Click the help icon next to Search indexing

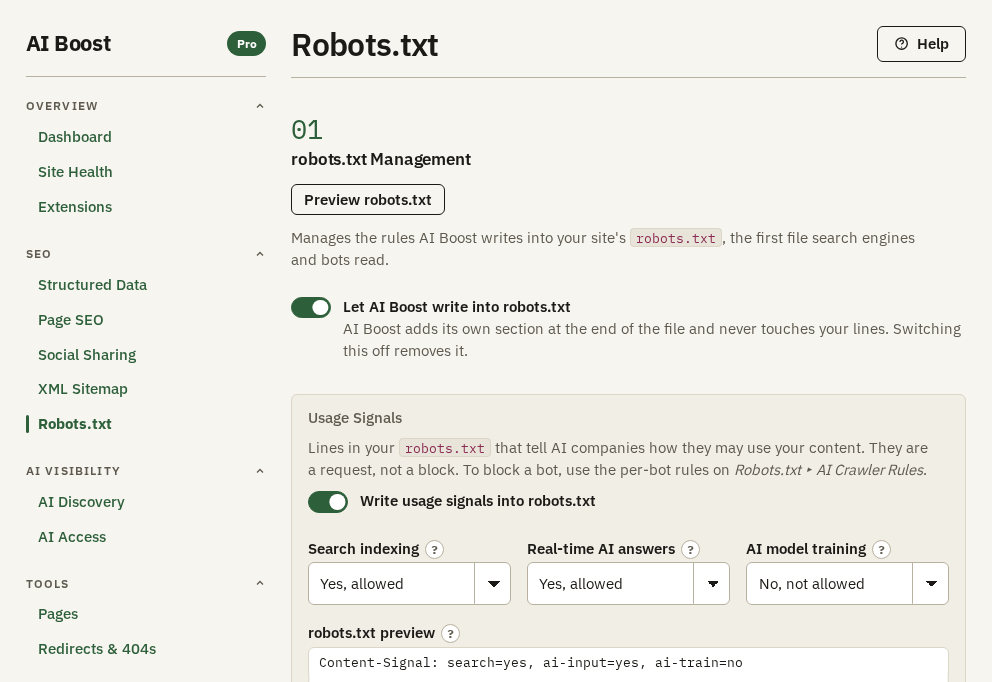pos(434,549)
